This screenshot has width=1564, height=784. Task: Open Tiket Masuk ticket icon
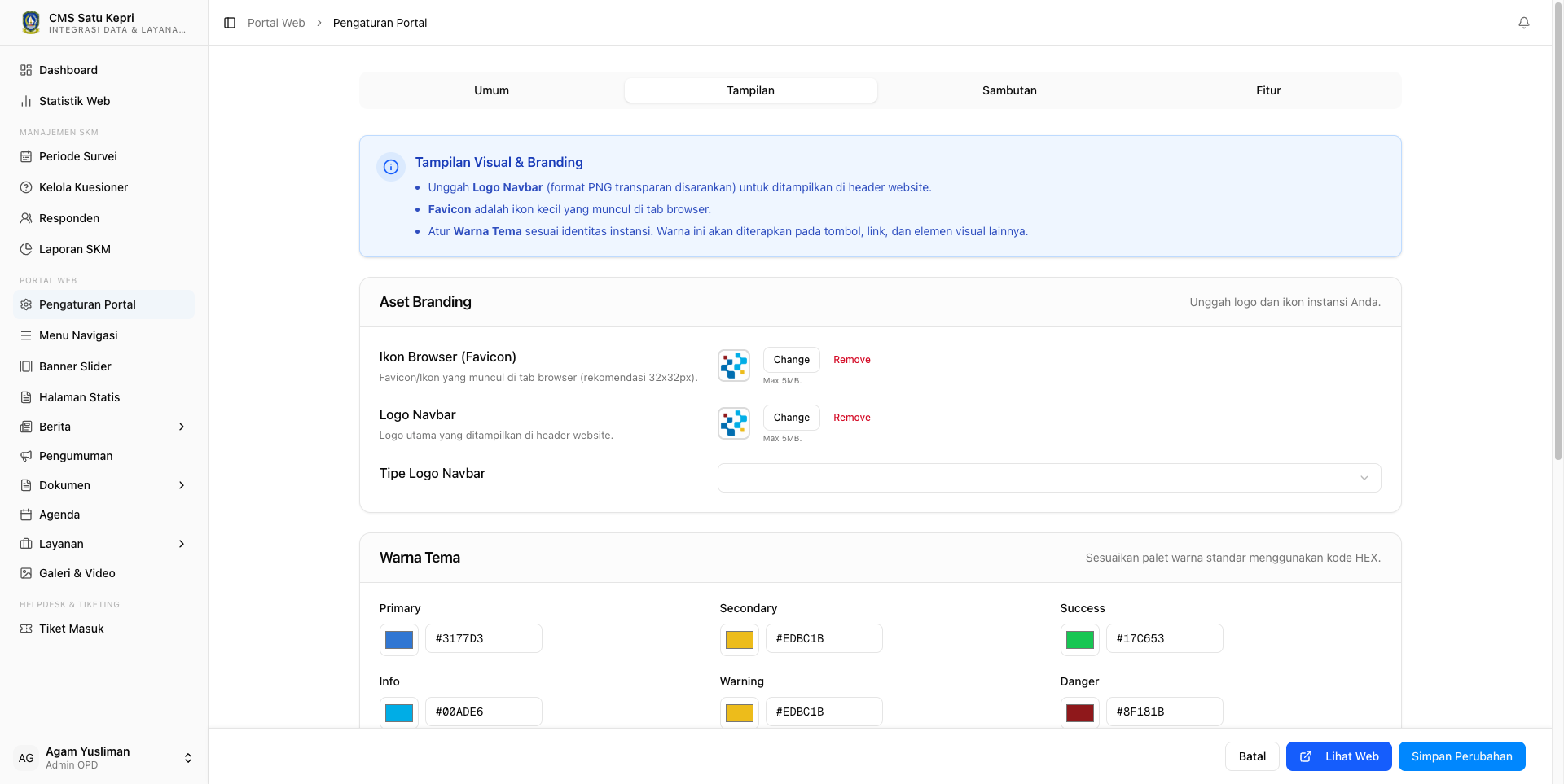pos(26,629)
